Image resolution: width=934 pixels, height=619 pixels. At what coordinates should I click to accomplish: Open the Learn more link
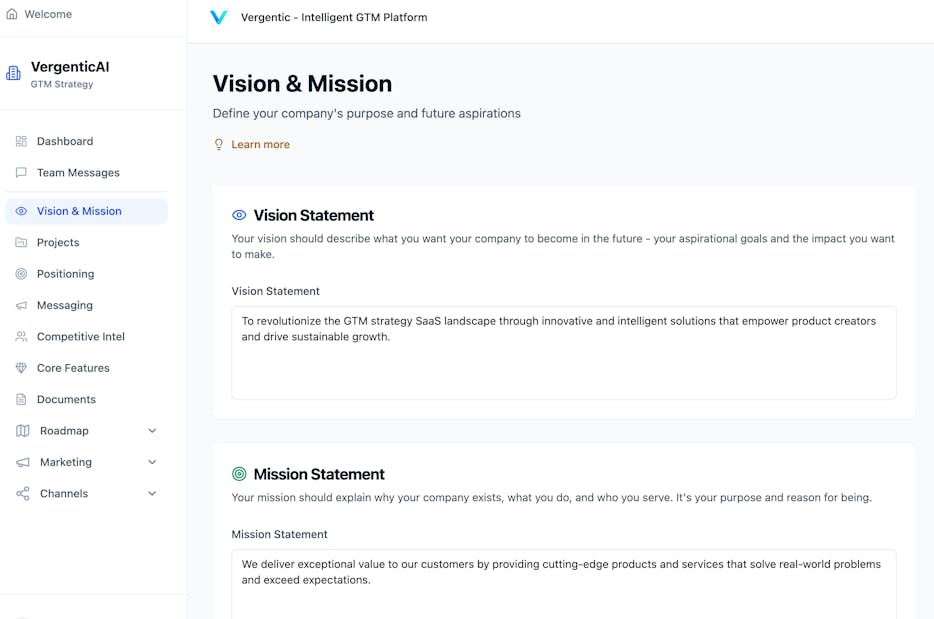point(260,144)
